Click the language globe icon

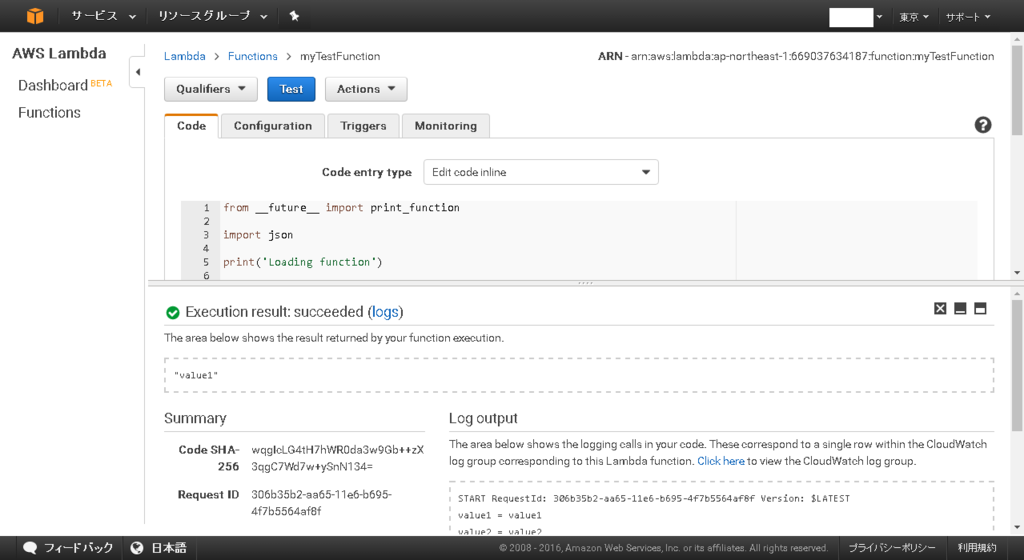pos(136,548)
